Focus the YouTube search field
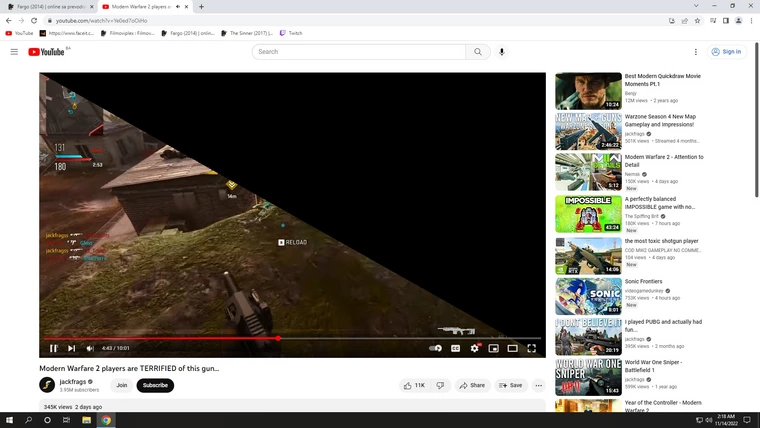Image resolution: width=760 pixels, height=428 pixels. pos(359,52)
